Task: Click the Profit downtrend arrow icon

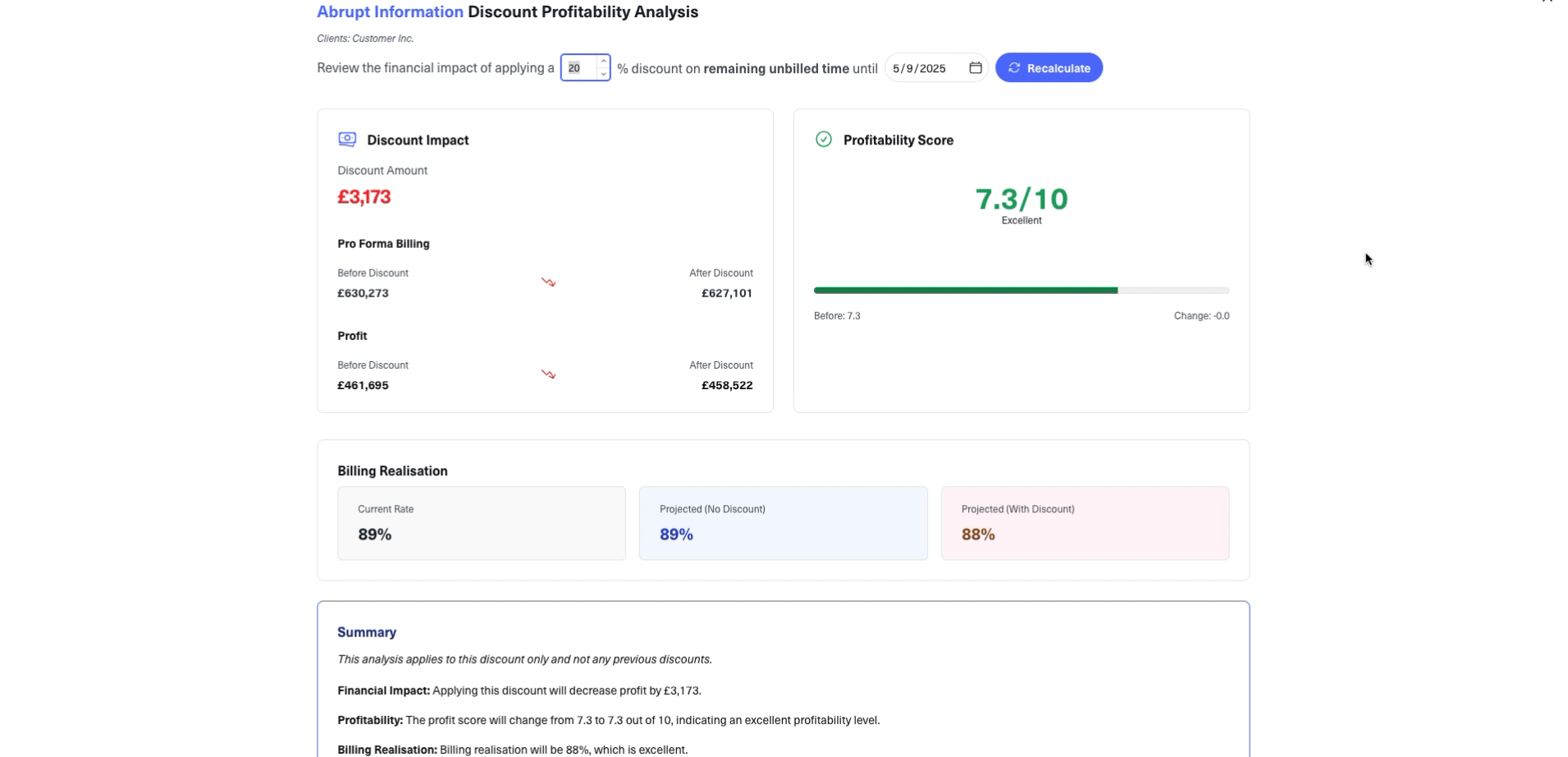Action: (548, 374)
